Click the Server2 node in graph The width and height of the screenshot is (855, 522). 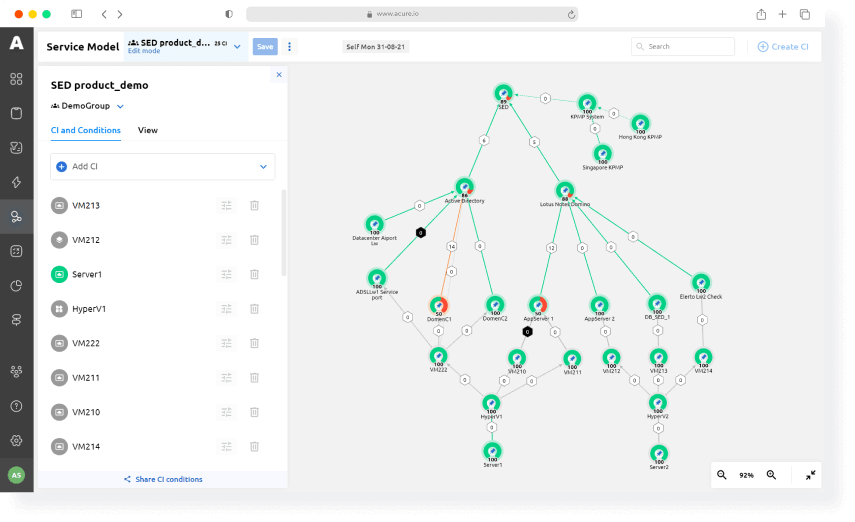coord(659,454)
